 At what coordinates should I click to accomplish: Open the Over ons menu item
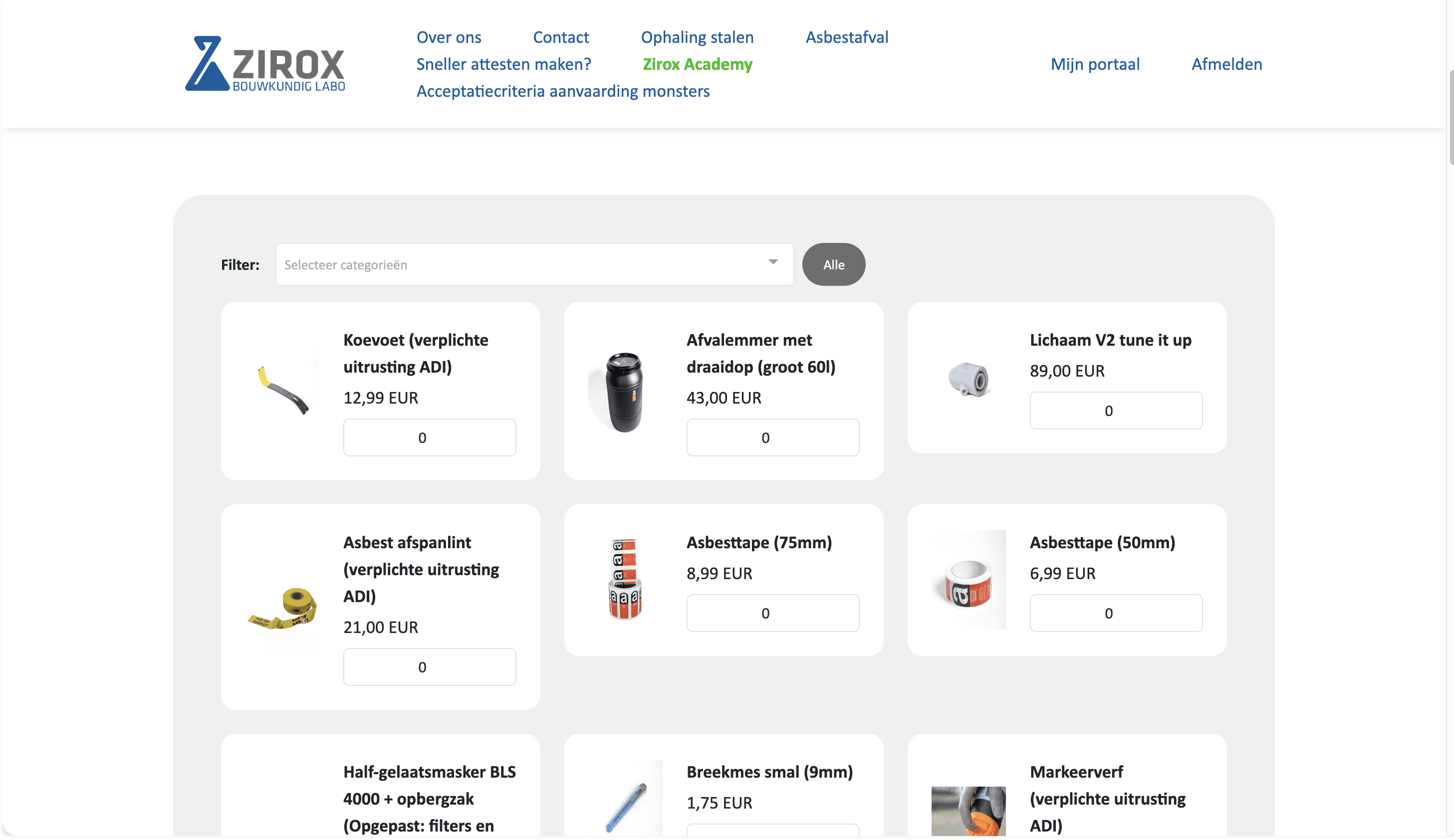[448, 37]
